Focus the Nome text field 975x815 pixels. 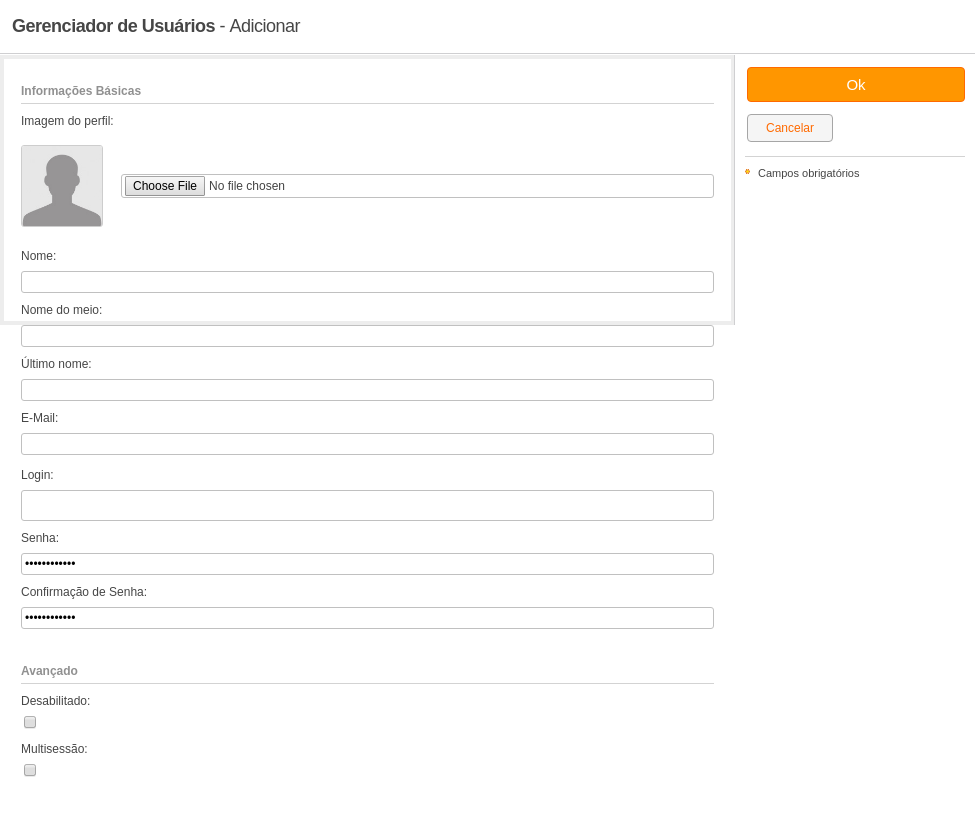point(367,282)
